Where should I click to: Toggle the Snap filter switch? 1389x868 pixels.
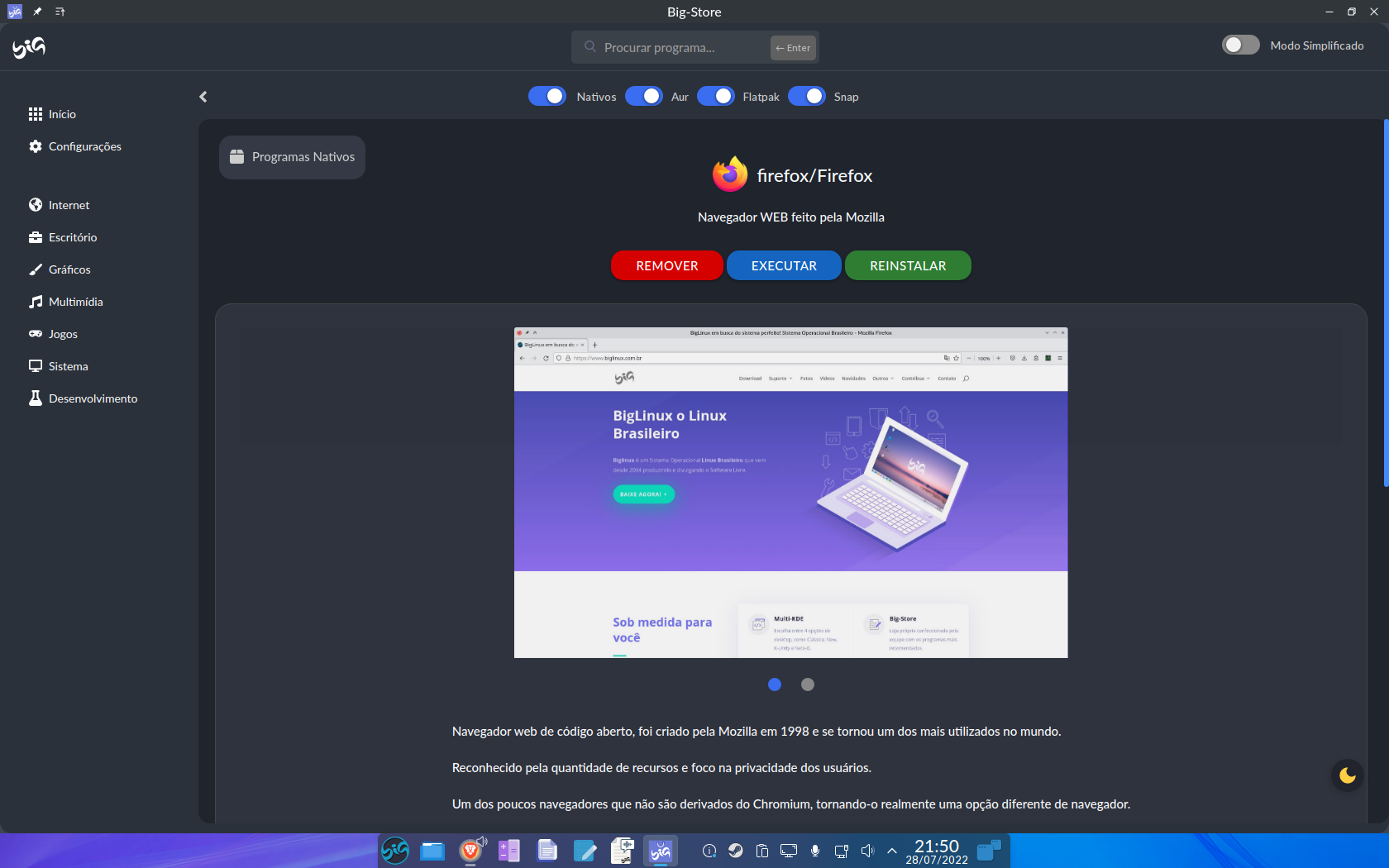(807, 96)
